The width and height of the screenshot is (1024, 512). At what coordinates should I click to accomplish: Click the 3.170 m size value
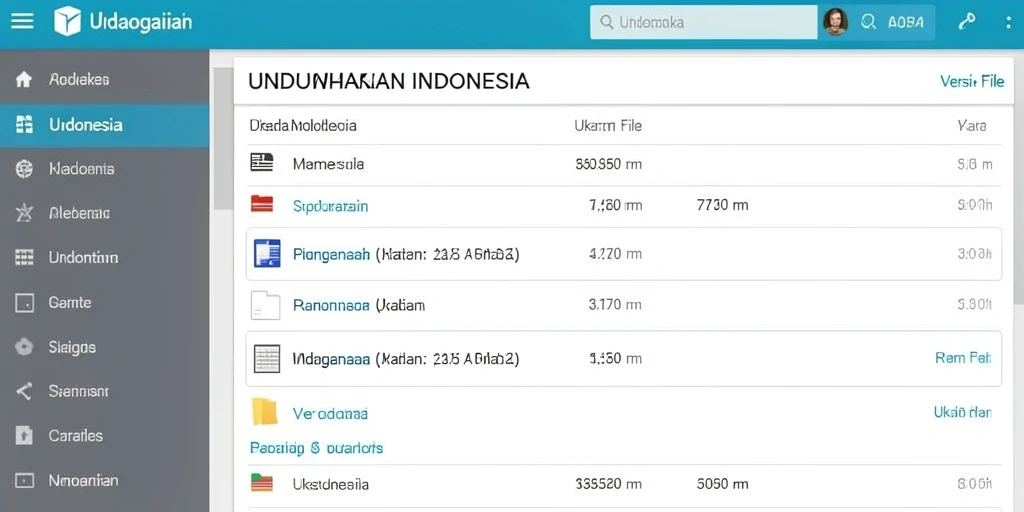point(615,304)
